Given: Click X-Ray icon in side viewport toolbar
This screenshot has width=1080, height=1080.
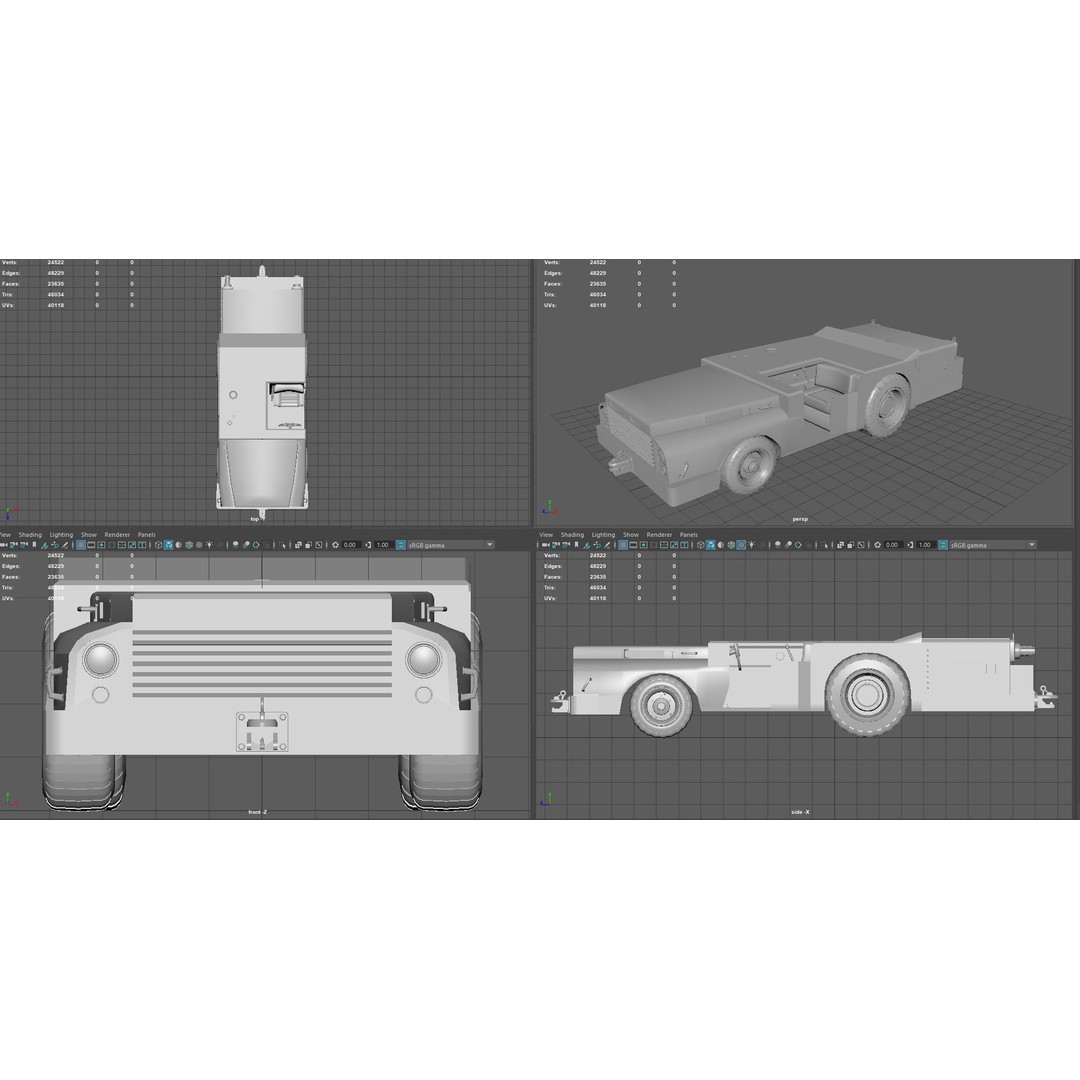Looking at the screenshot, I should click(x=840, y=545).
